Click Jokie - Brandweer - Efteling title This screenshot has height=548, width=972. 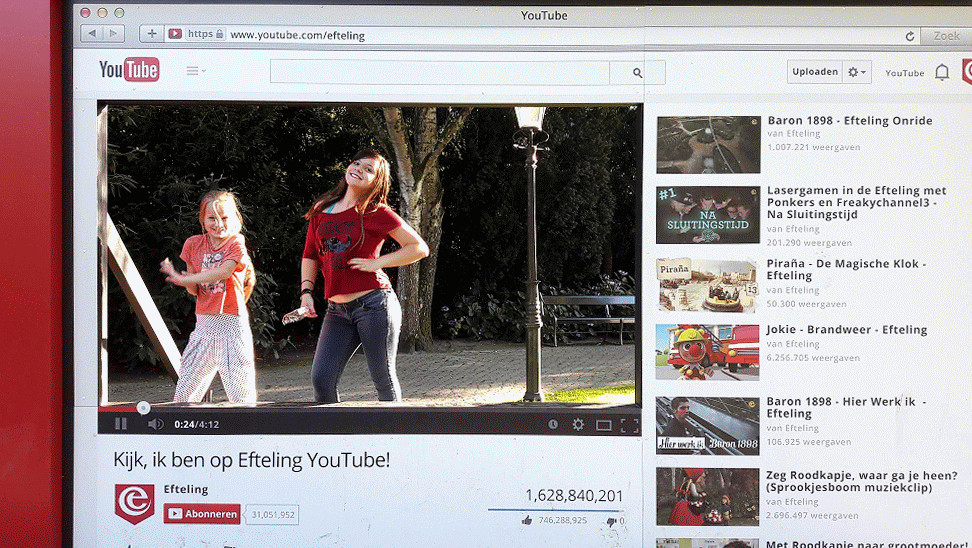(847, 330)
